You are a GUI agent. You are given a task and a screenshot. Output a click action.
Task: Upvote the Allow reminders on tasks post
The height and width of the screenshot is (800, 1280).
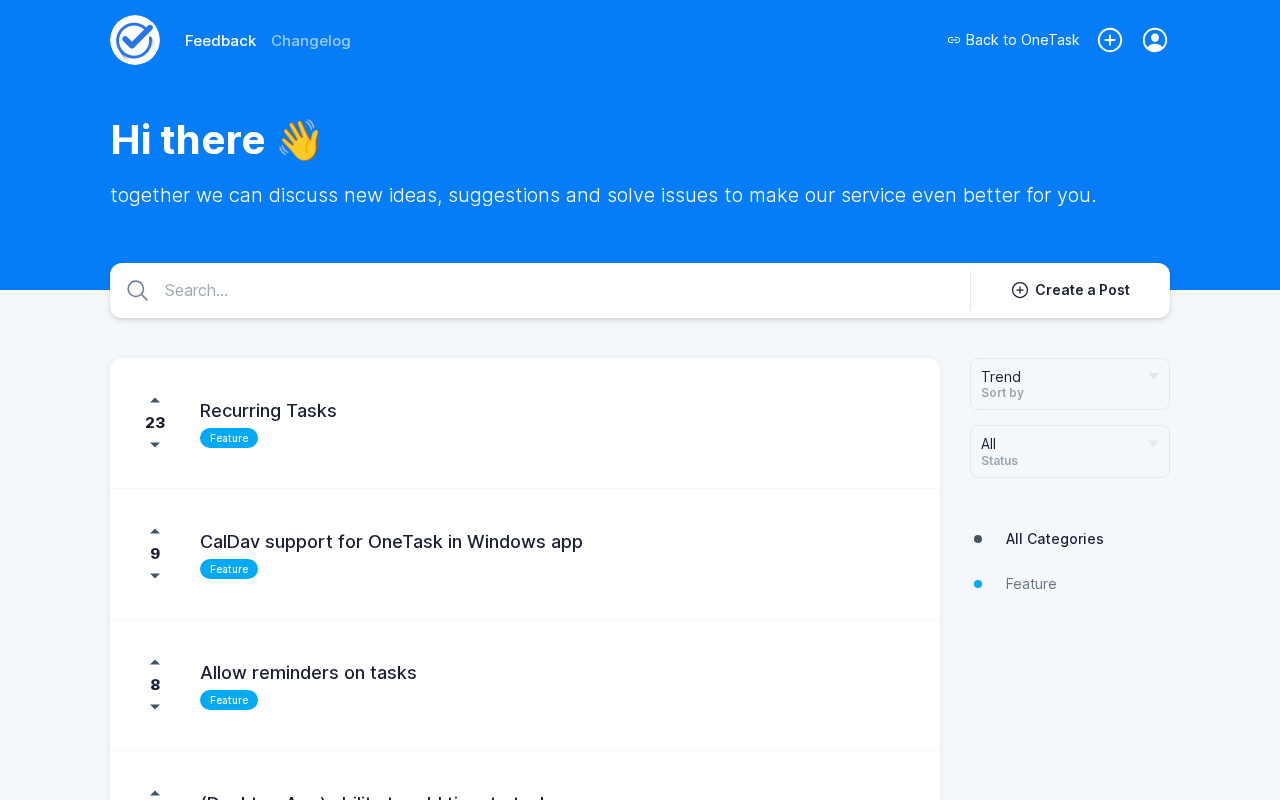155,662
